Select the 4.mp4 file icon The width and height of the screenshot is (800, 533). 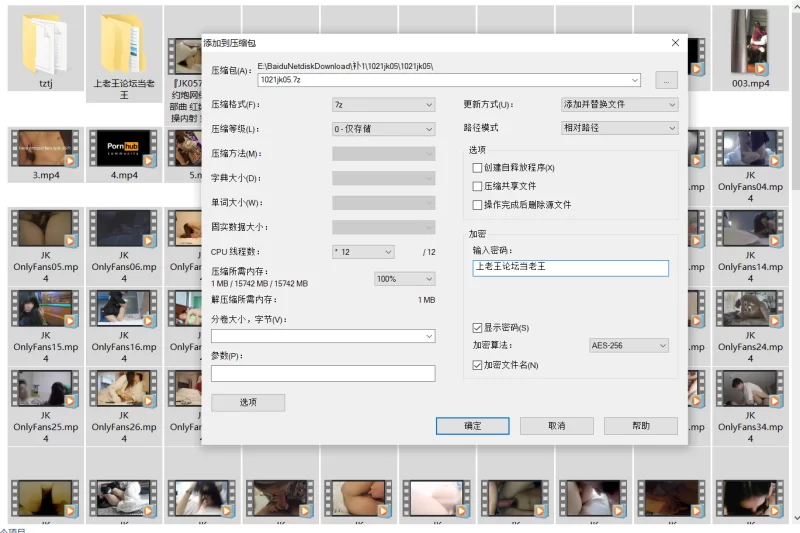pos(124,148)
